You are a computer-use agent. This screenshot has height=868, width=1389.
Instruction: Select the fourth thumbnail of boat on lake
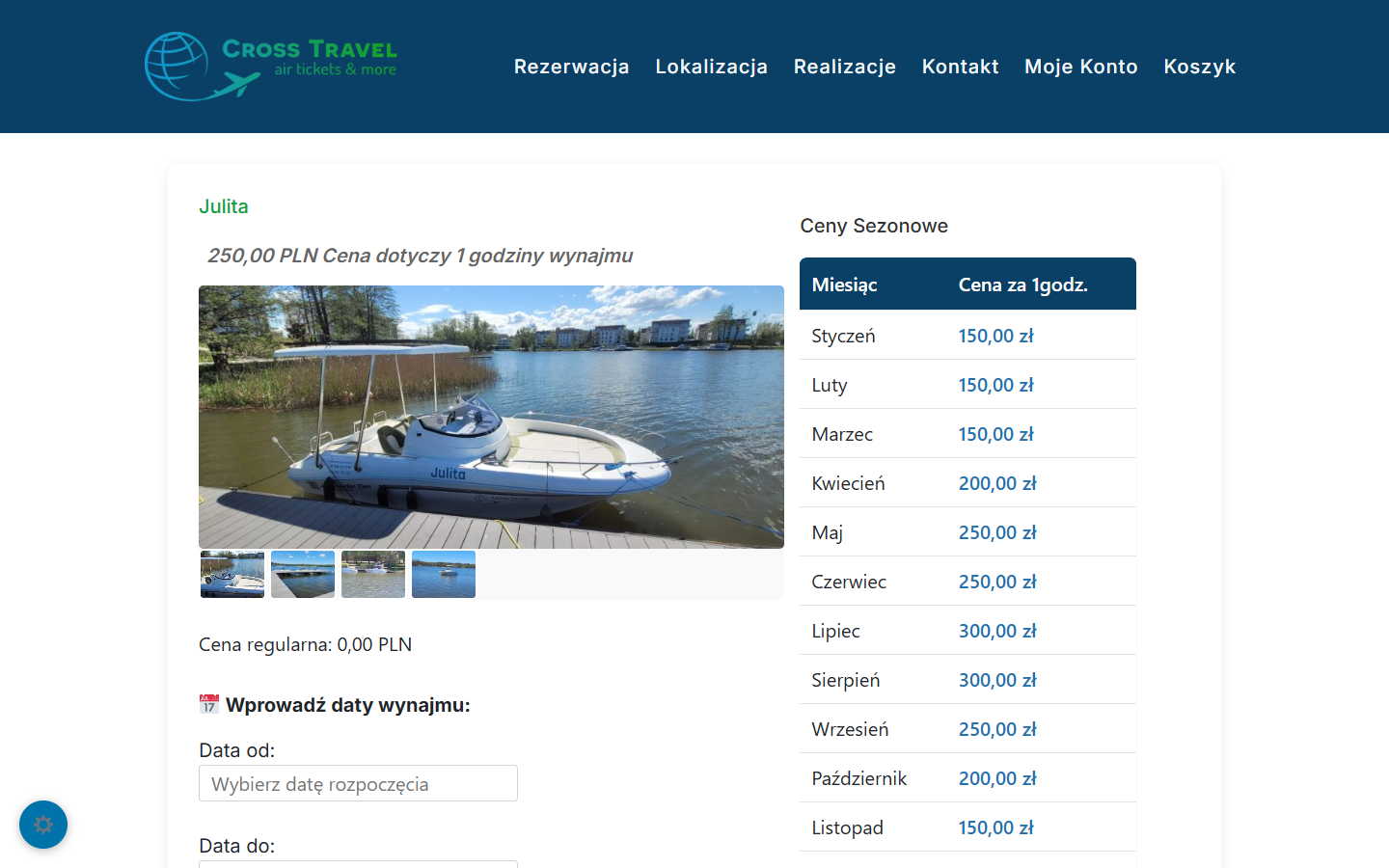click(x=444, y=574)
